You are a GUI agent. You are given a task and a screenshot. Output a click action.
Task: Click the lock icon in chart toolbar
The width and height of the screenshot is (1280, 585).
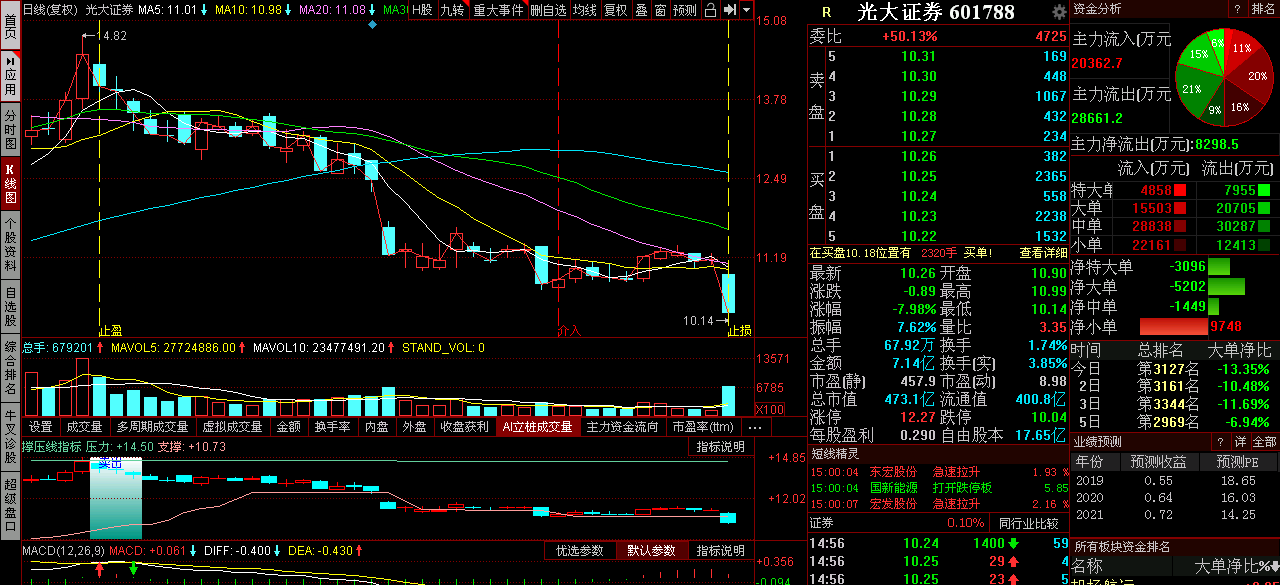(711, 10)
